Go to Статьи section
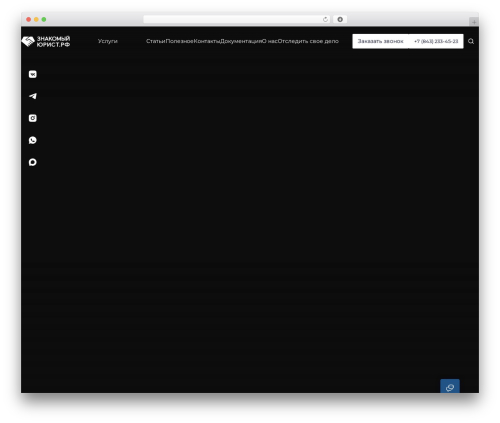 [x=156, y=41]
